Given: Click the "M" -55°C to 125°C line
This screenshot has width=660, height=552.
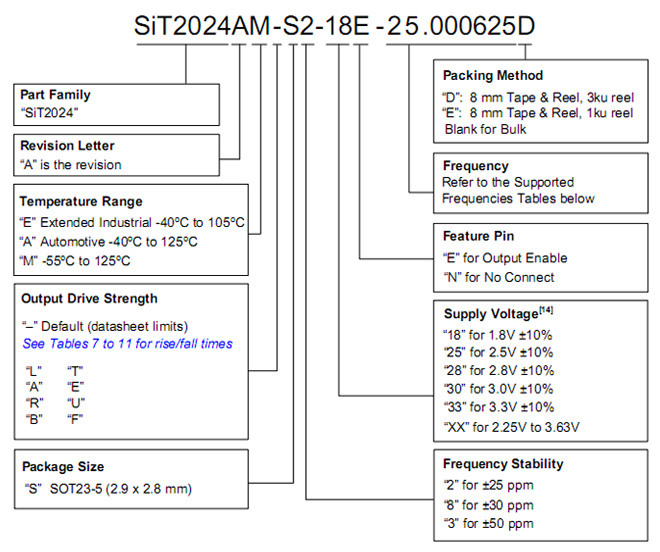Looking at the screenshot, I should point(75,261).
